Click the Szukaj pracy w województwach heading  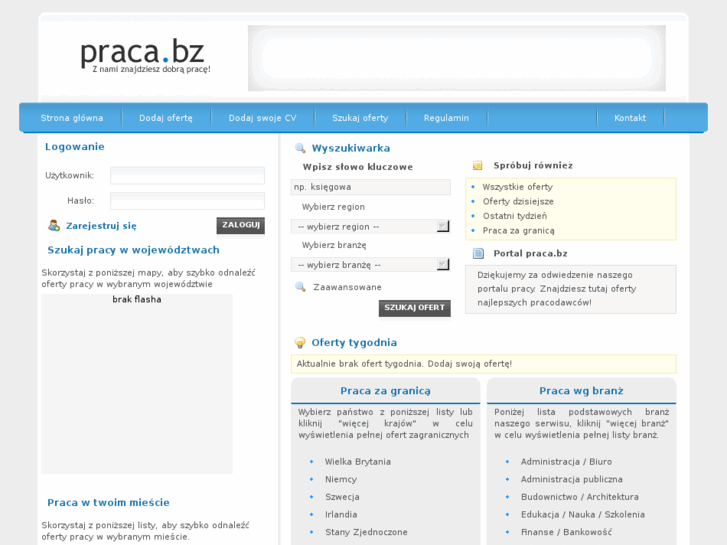134,250
